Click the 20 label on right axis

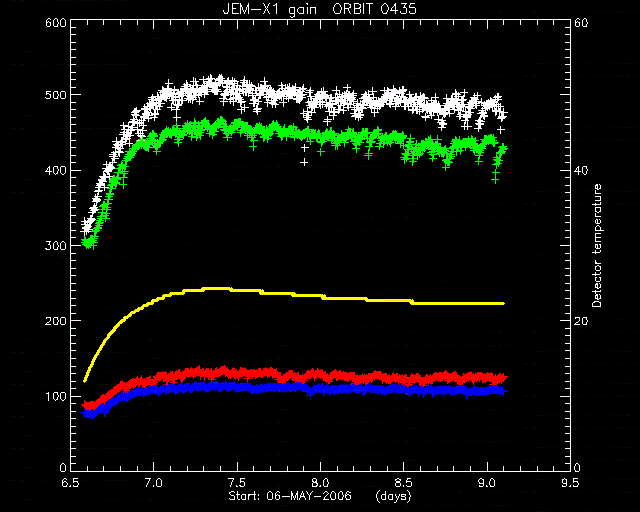(581, 321)
